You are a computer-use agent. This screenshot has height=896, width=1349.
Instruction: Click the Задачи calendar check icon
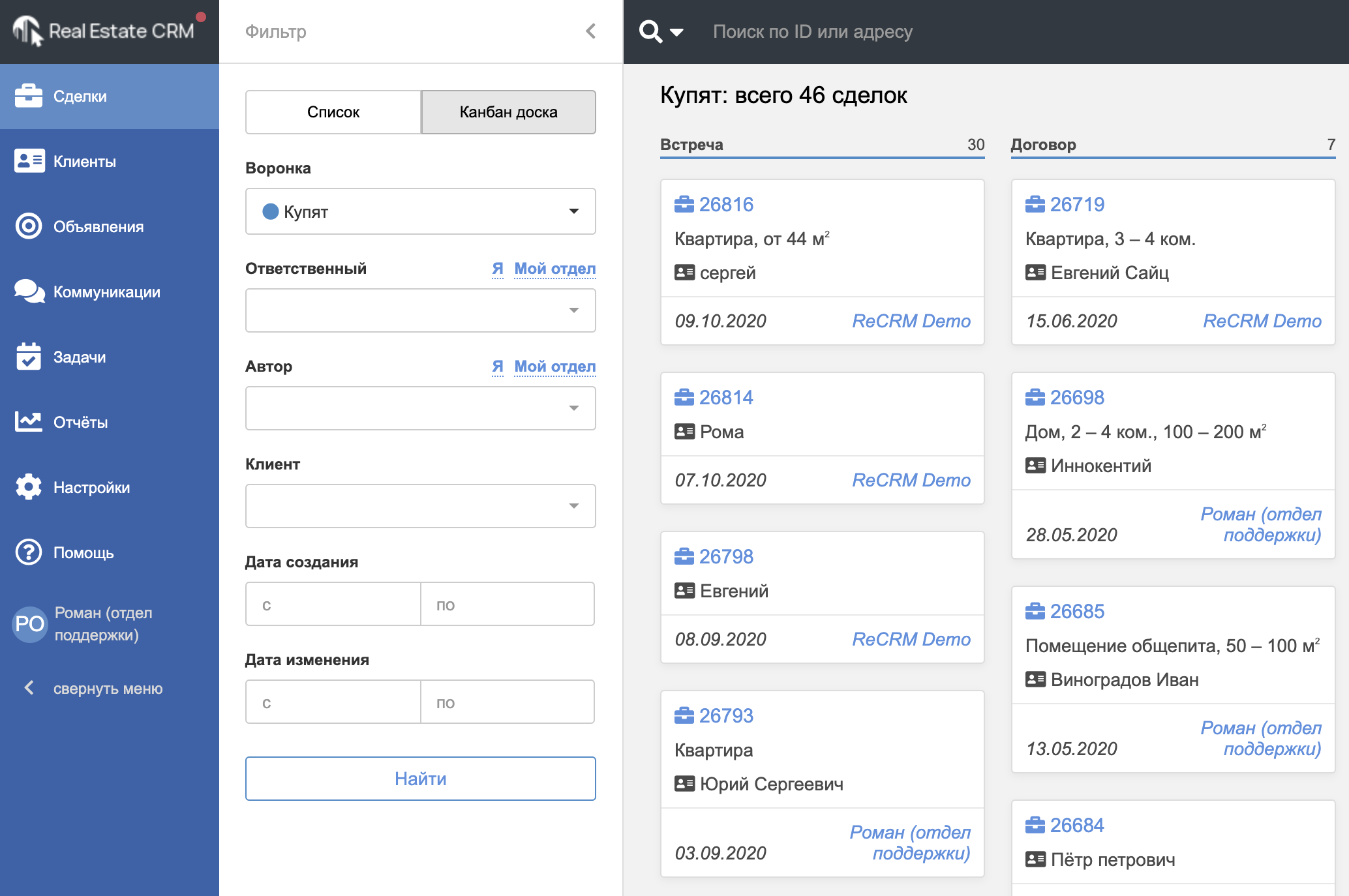click(x=29, y=357)
